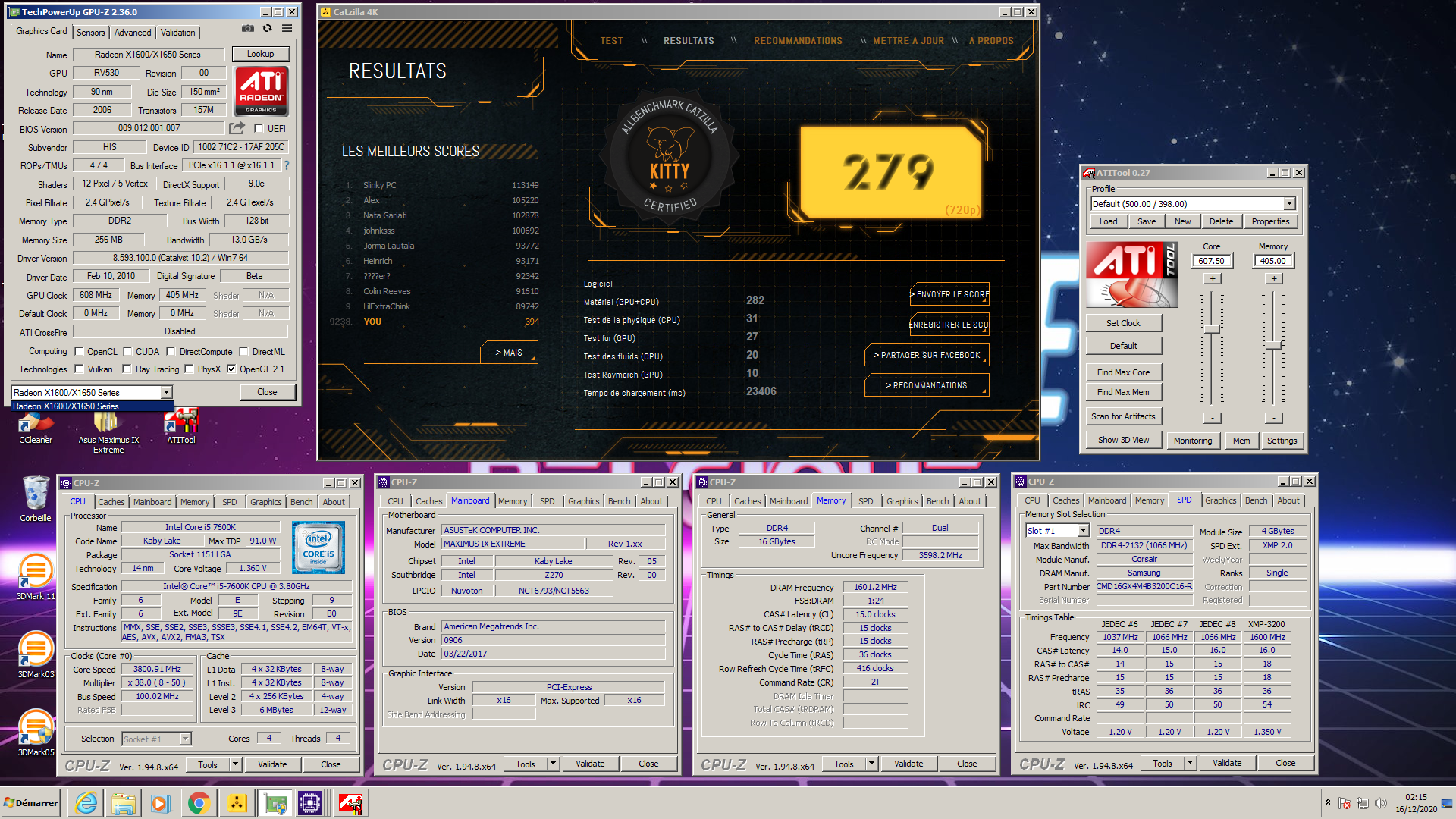Screen dimensions: 1456x819
Task: Click the Bus Interface question mark
Action: (286, 165)
